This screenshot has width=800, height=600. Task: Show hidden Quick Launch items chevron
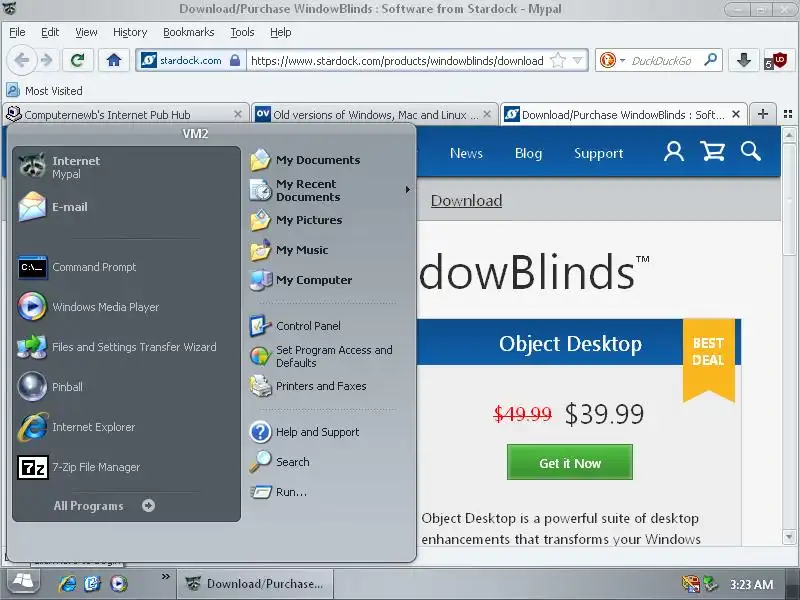click(x=165, y=577)
